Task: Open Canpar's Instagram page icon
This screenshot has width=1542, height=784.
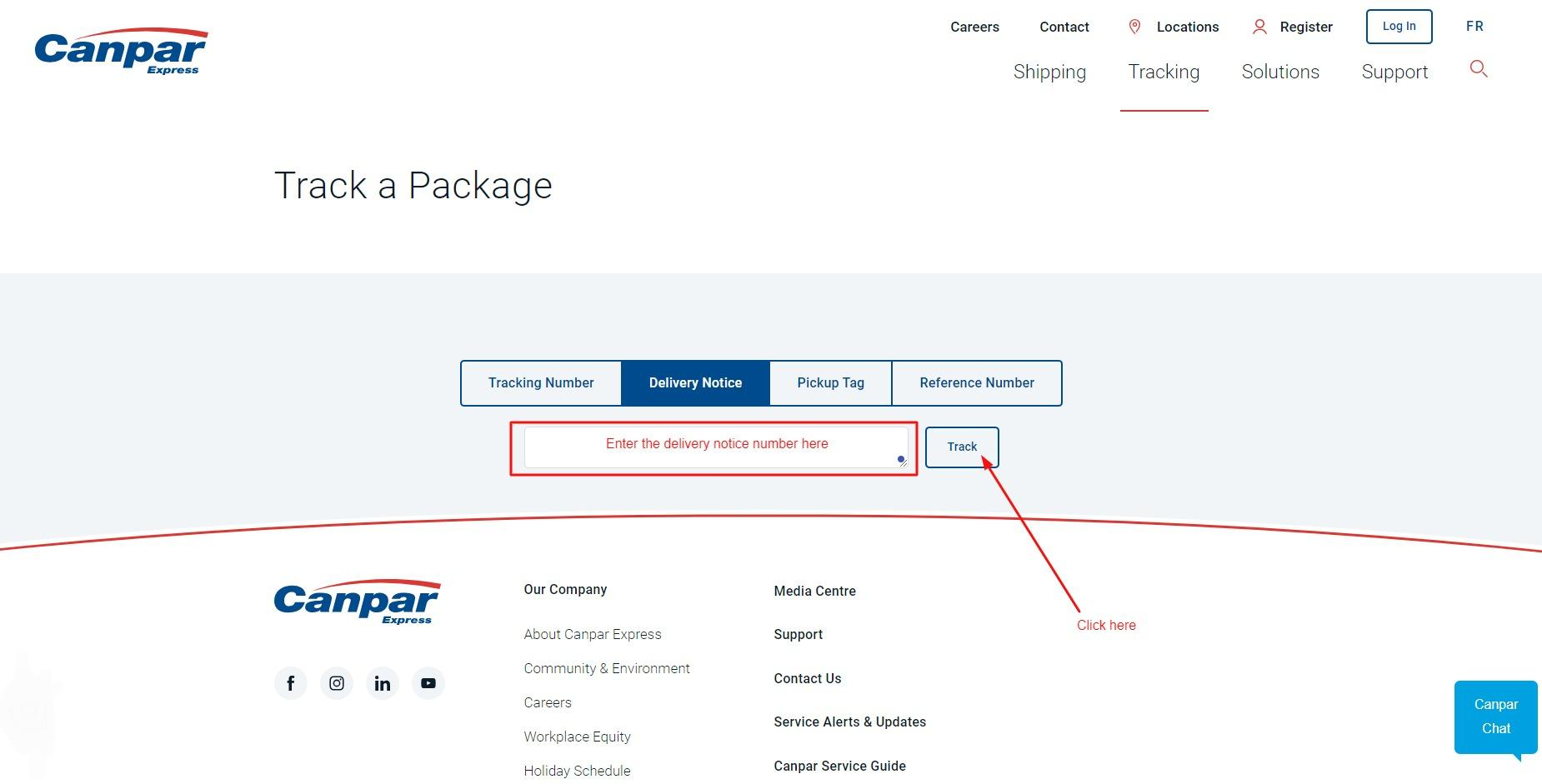Action: point(337,683)
